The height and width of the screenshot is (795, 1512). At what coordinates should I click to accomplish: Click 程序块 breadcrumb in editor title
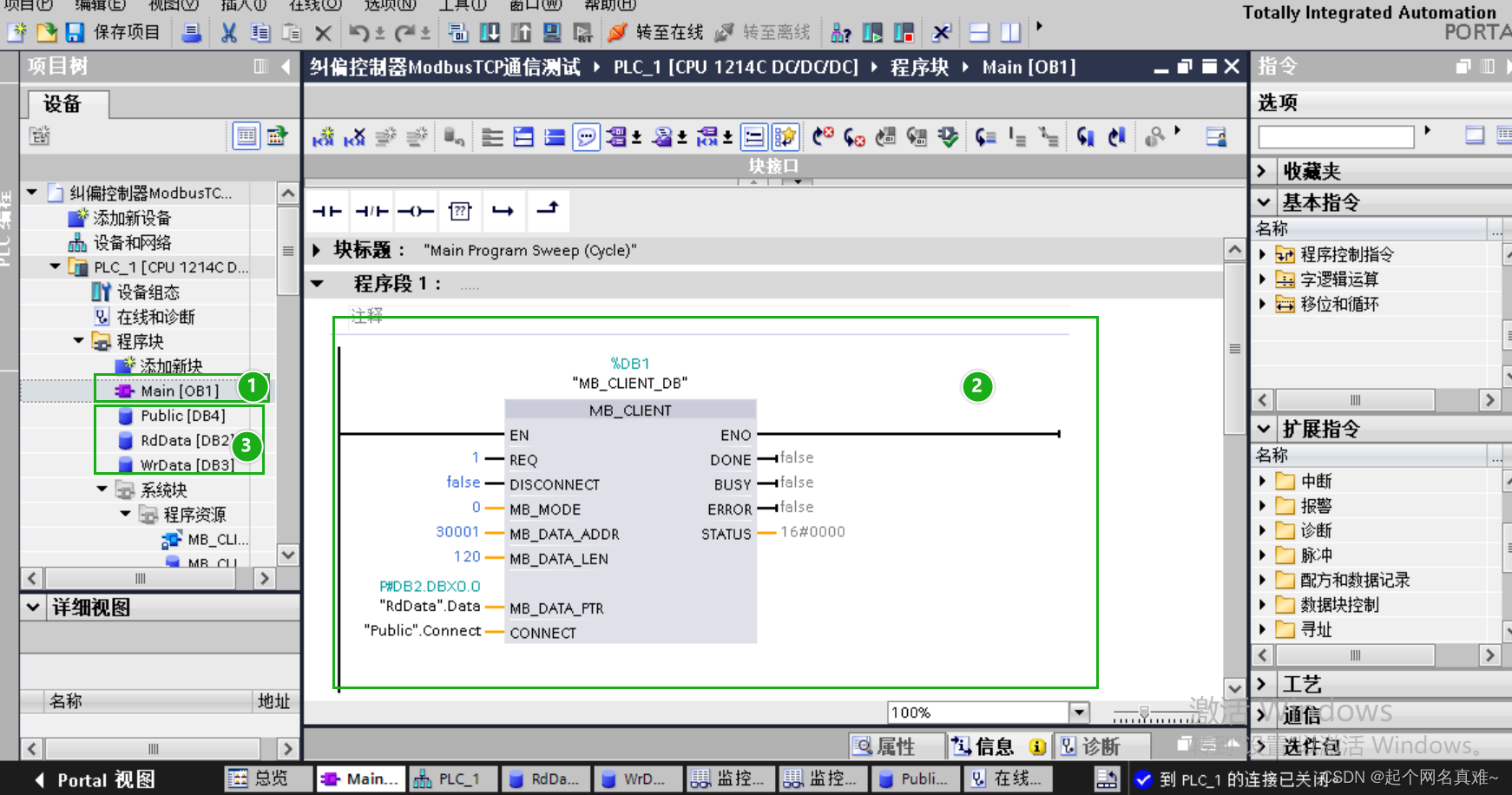tap(919, 67)
